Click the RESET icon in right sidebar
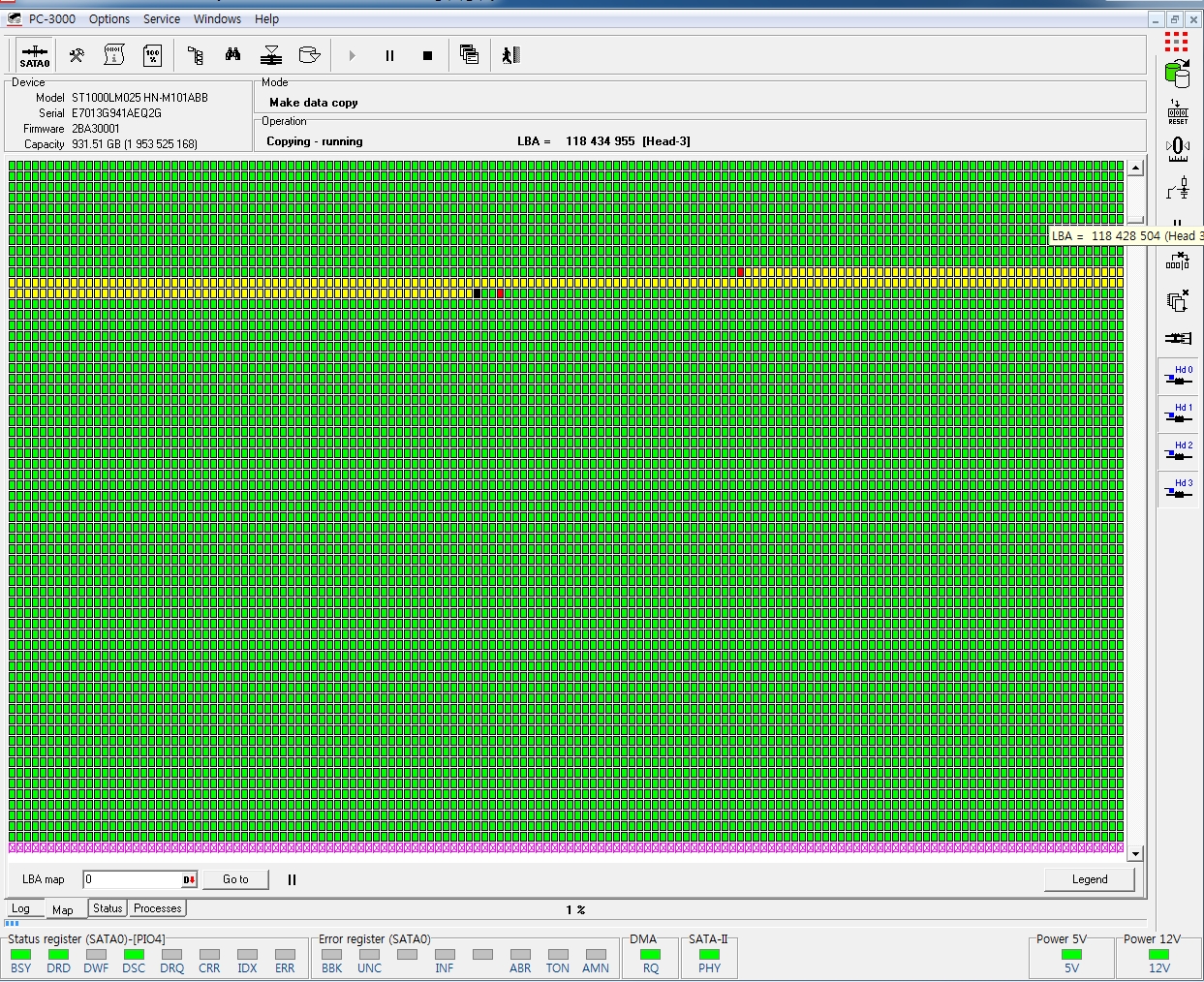Image resolution: width=1204 pixels, height=982 pixels. [1178, 111]
